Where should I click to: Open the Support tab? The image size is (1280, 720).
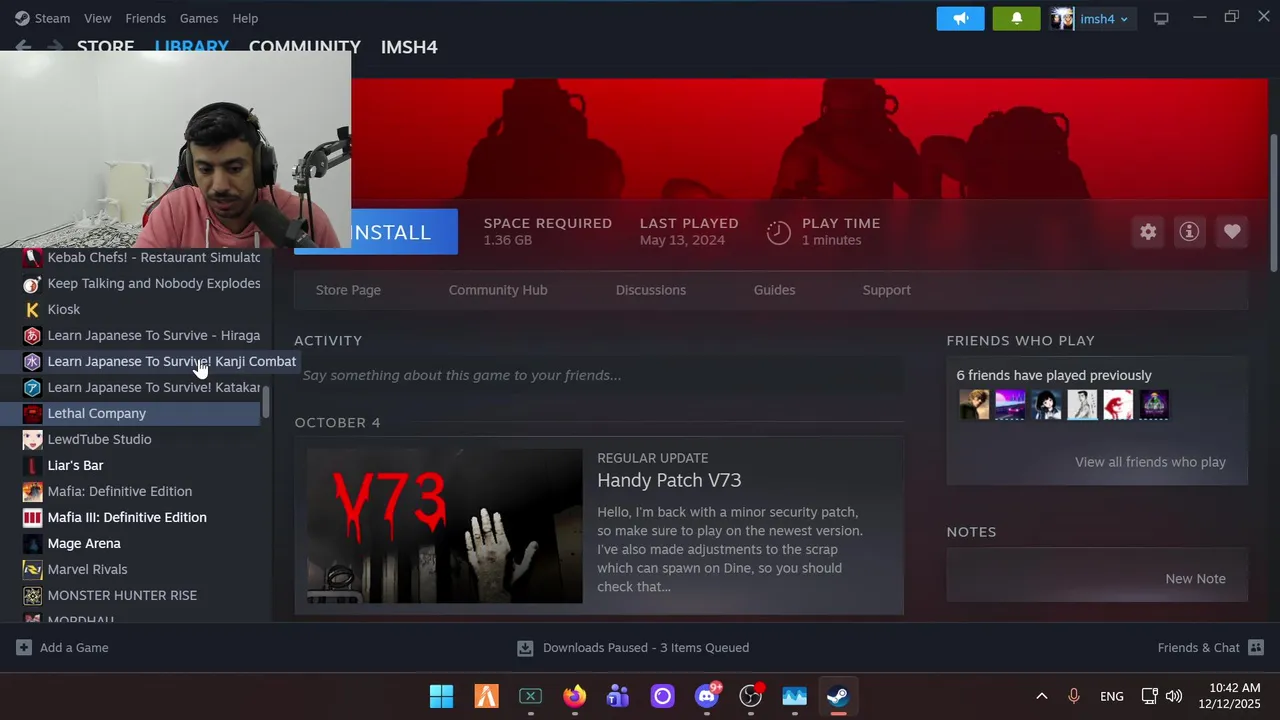click(x=887, y=290)
